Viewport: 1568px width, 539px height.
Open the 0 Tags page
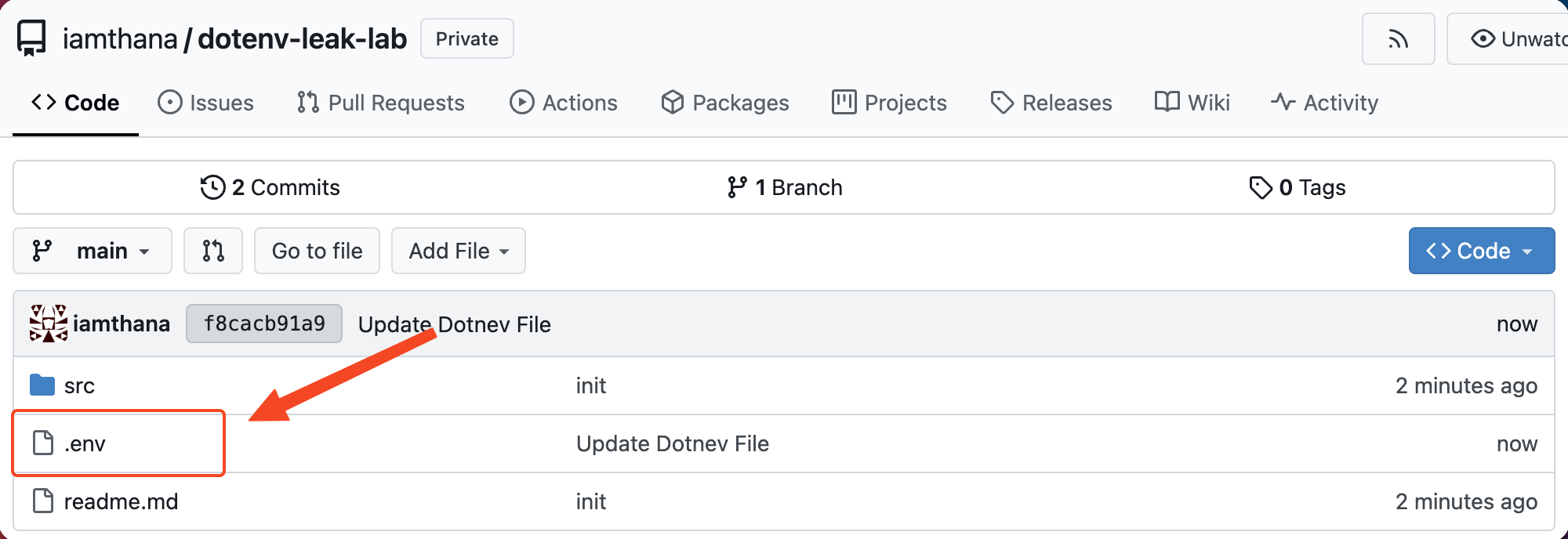pos(1298,187)
